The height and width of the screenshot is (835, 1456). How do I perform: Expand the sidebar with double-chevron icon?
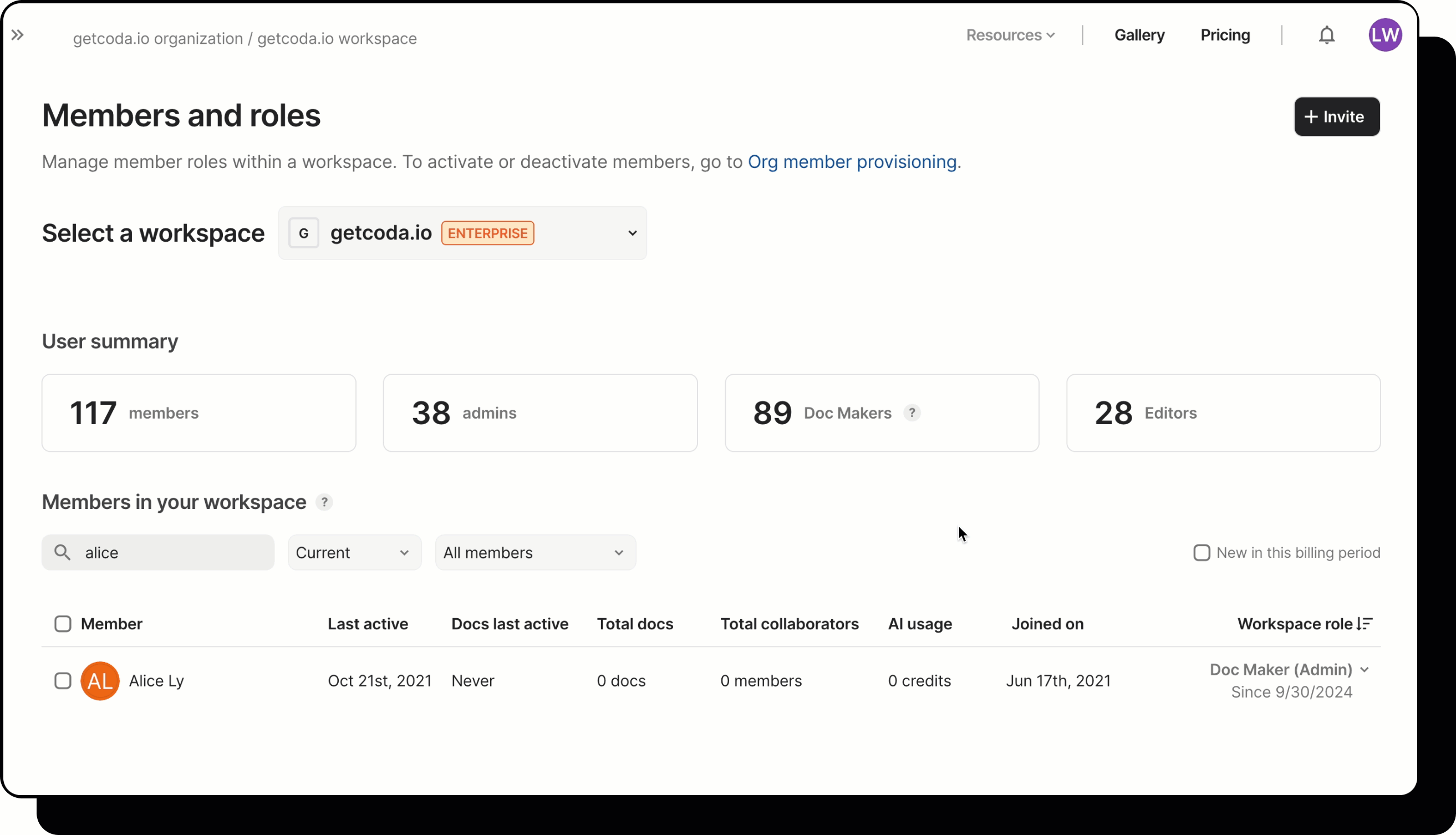click(x=18, y=35)
